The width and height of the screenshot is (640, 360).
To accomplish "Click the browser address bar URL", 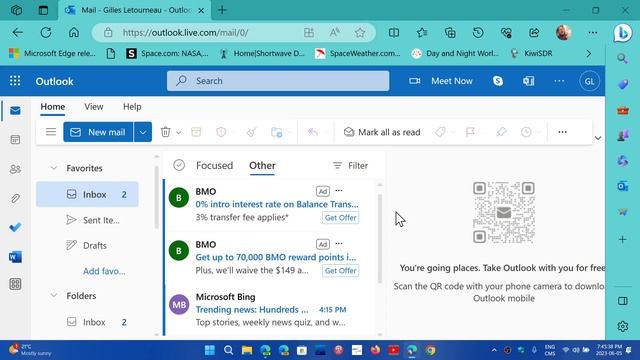I will coord(185,33).
